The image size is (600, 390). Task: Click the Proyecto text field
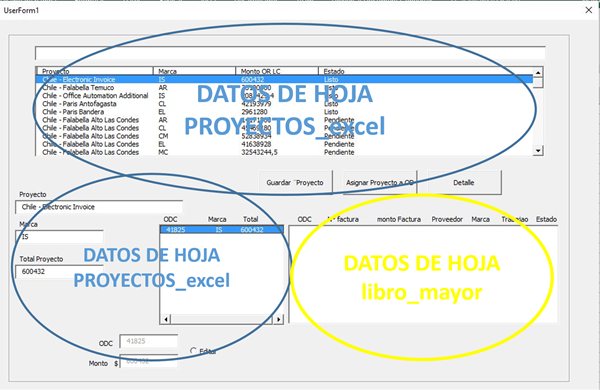point(99,207)
